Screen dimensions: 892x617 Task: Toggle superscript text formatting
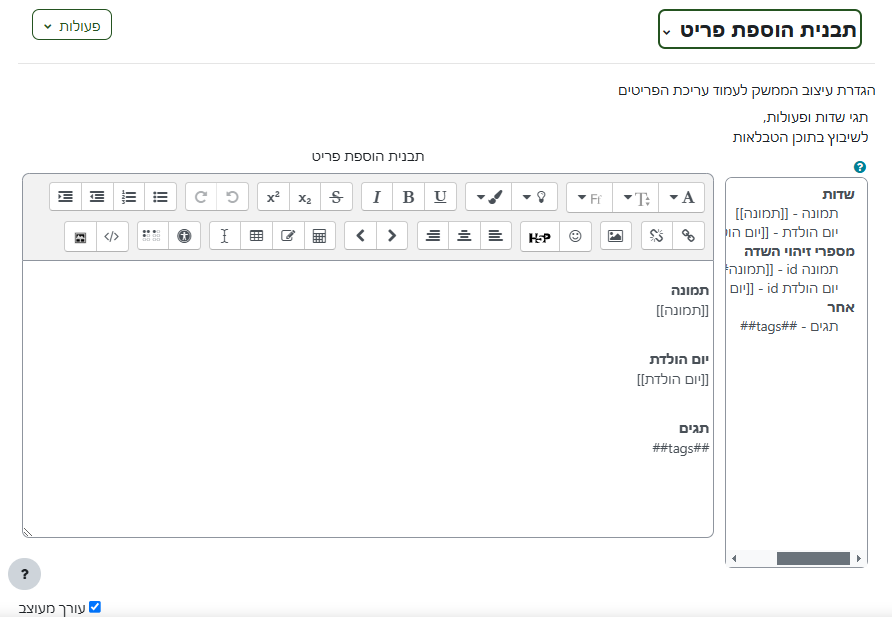pyautogui.click(x=273, y=197)
